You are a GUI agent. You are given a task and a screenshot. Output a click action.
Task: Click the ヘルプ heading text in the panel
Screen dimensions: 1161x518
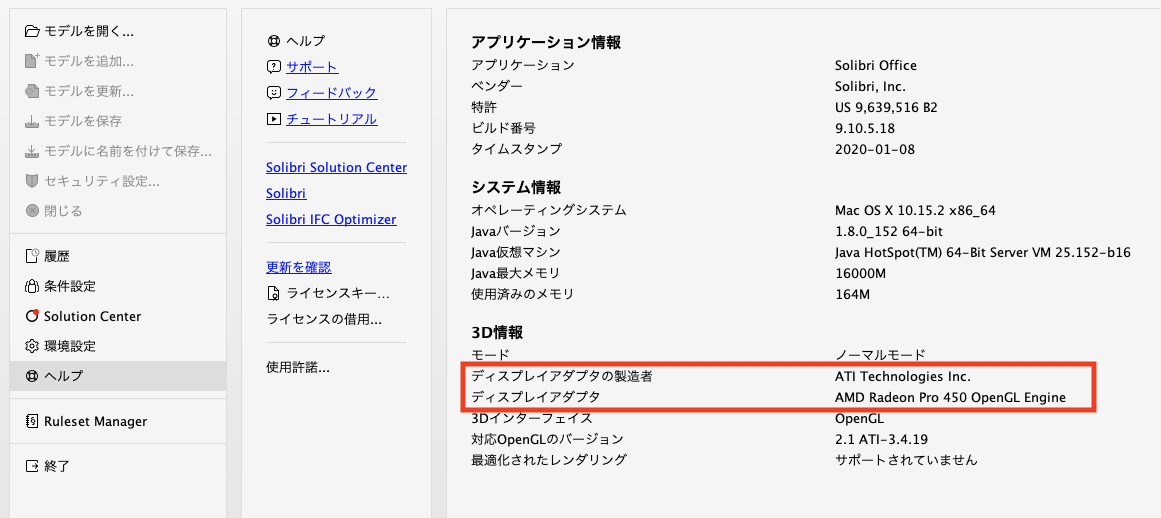tap(306, 41)
